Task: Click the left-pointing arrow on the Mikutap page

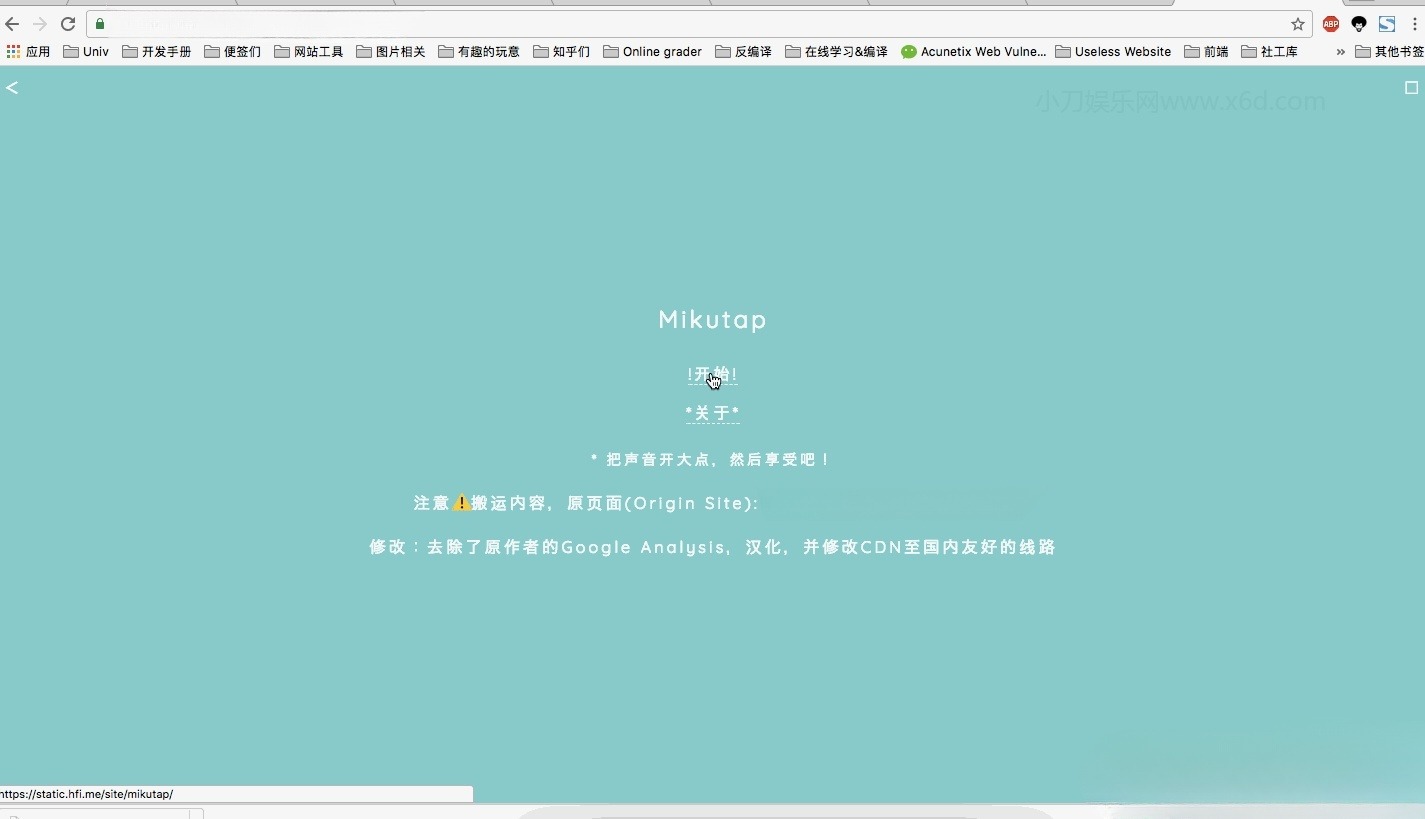Action: point(12,88)
